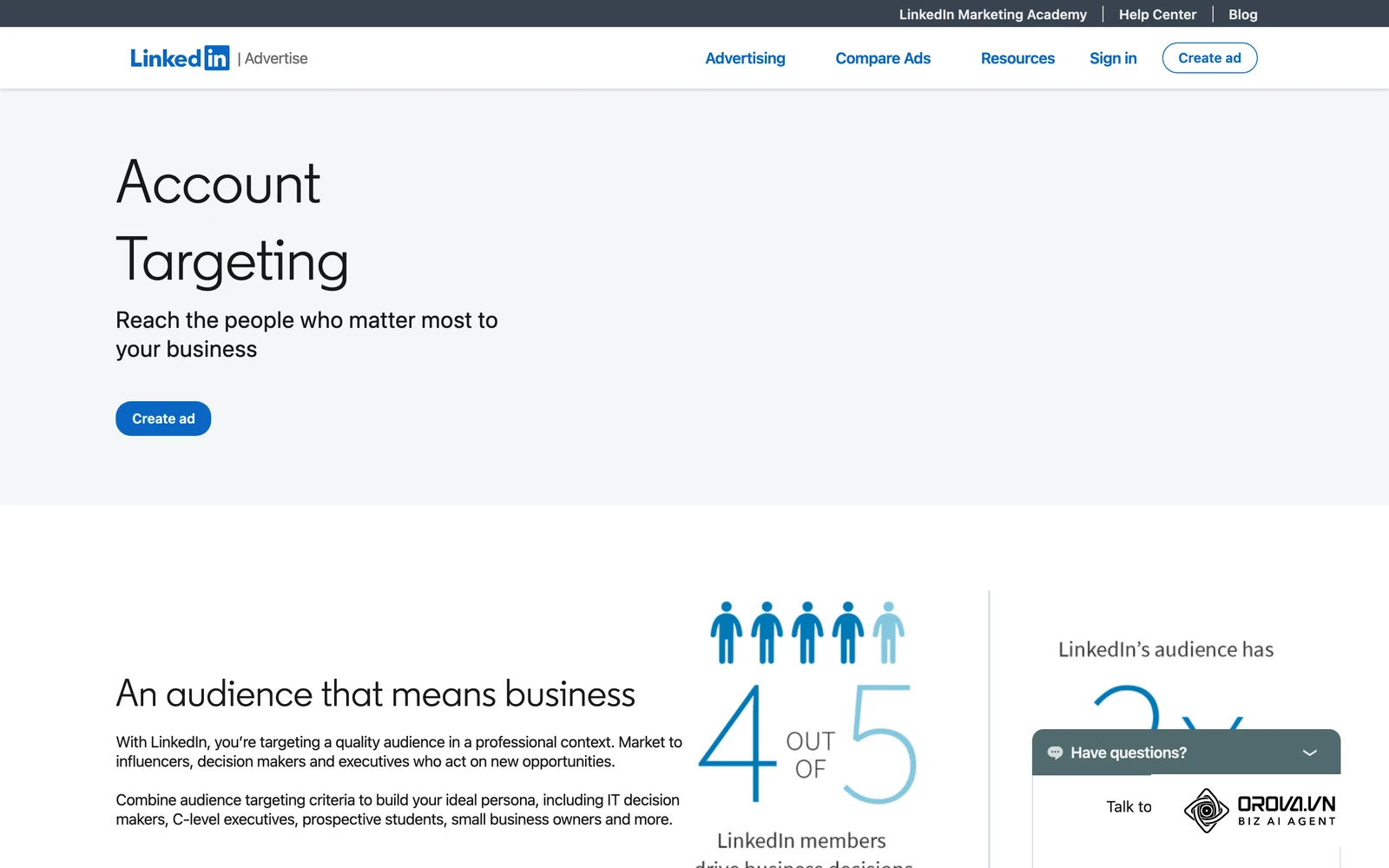Open the Help Center link

[x=1157, y=14]
